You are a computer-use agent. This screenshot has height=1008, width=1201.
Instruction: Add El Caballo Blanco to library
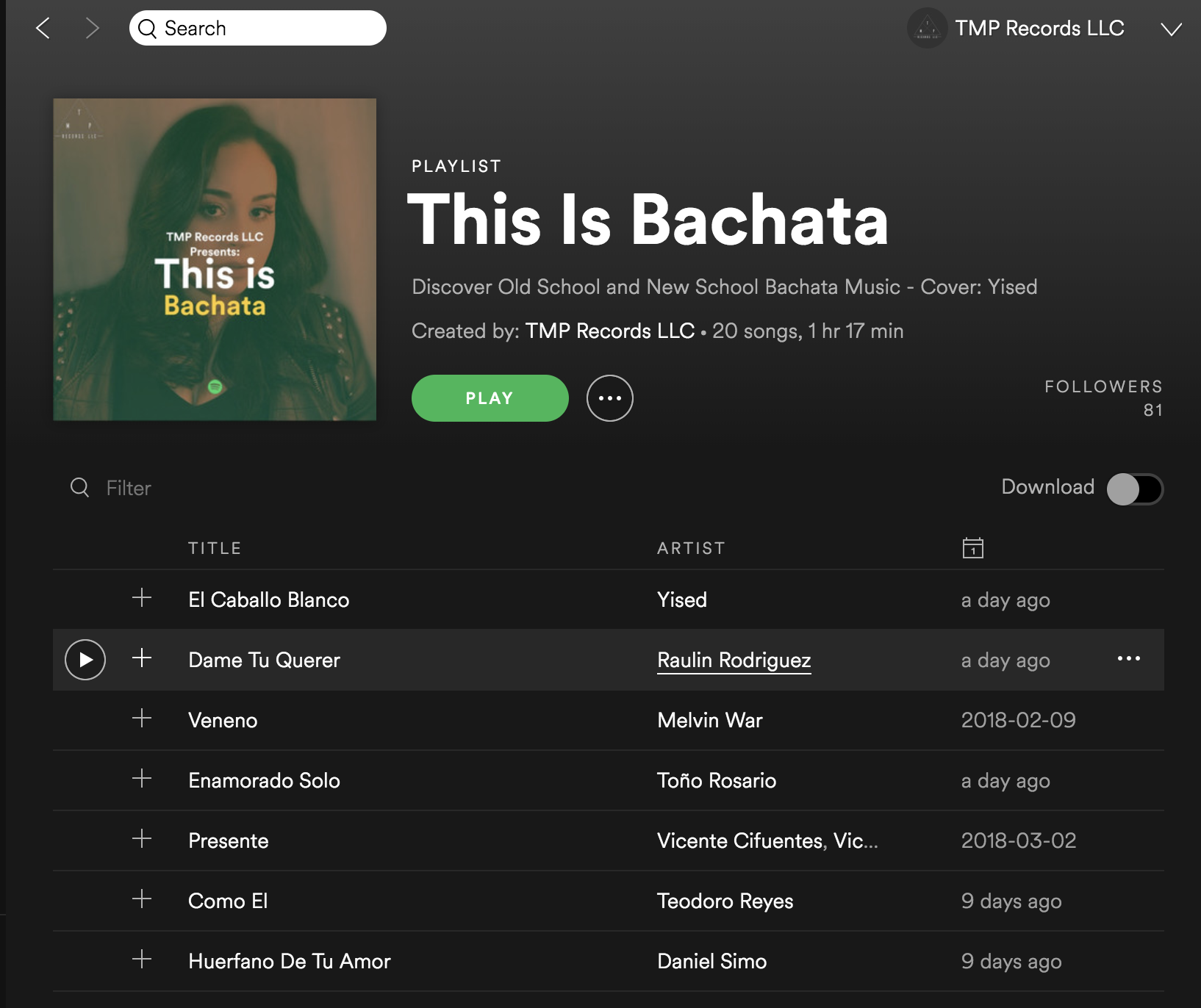[142, 597]
